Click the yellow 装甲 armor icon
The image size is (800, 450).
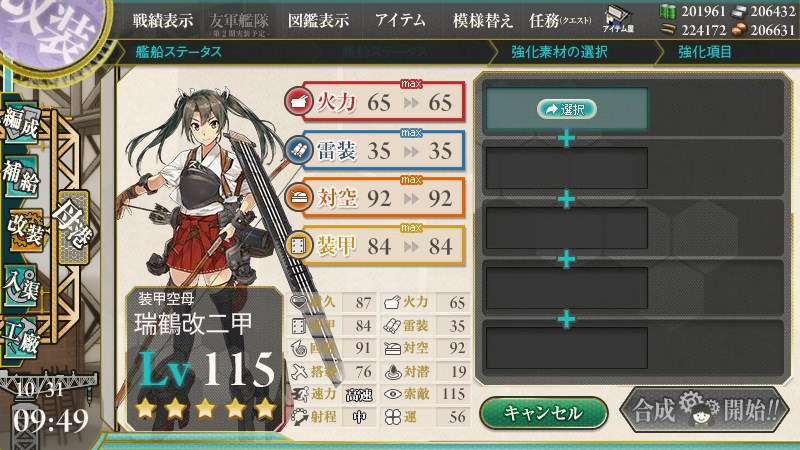(298, 245)
